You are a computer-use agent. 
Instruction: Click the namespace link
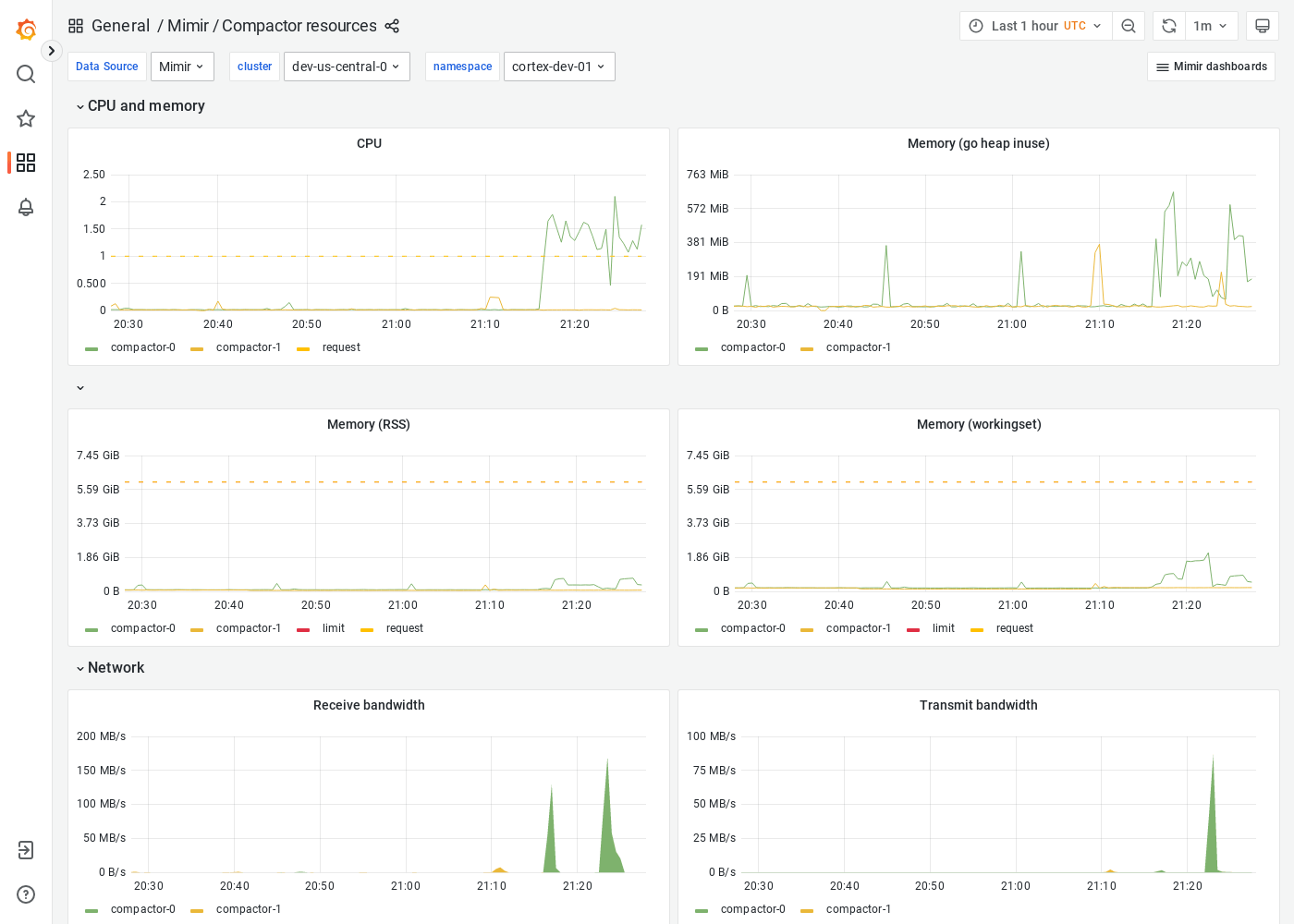(462, 67)
